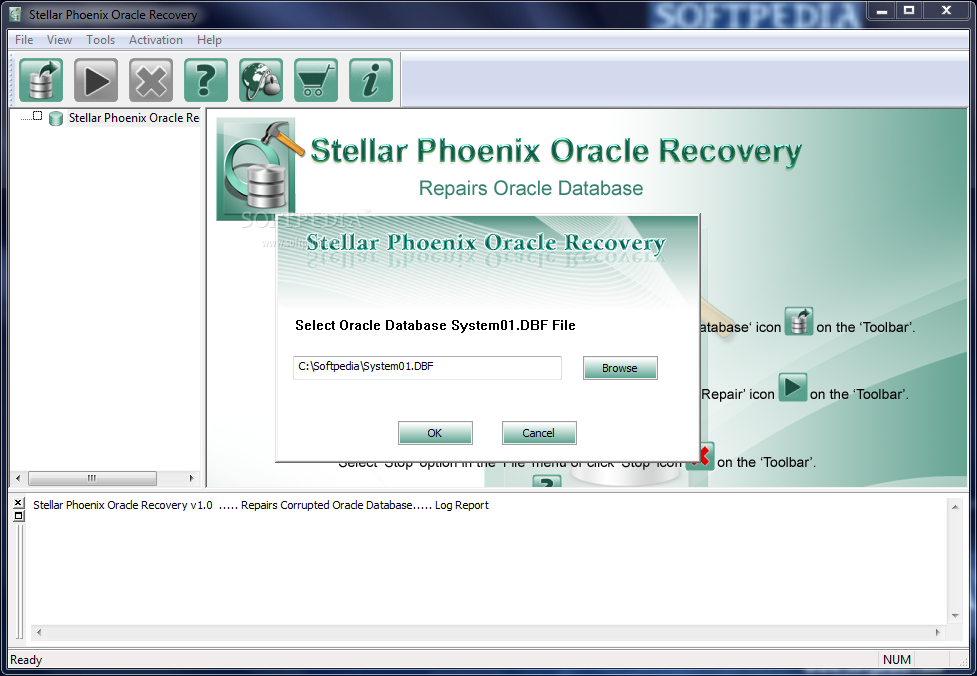Click log panel horizontal scroll left arrow
Screen dimensions: 977x676
[39, 632]
